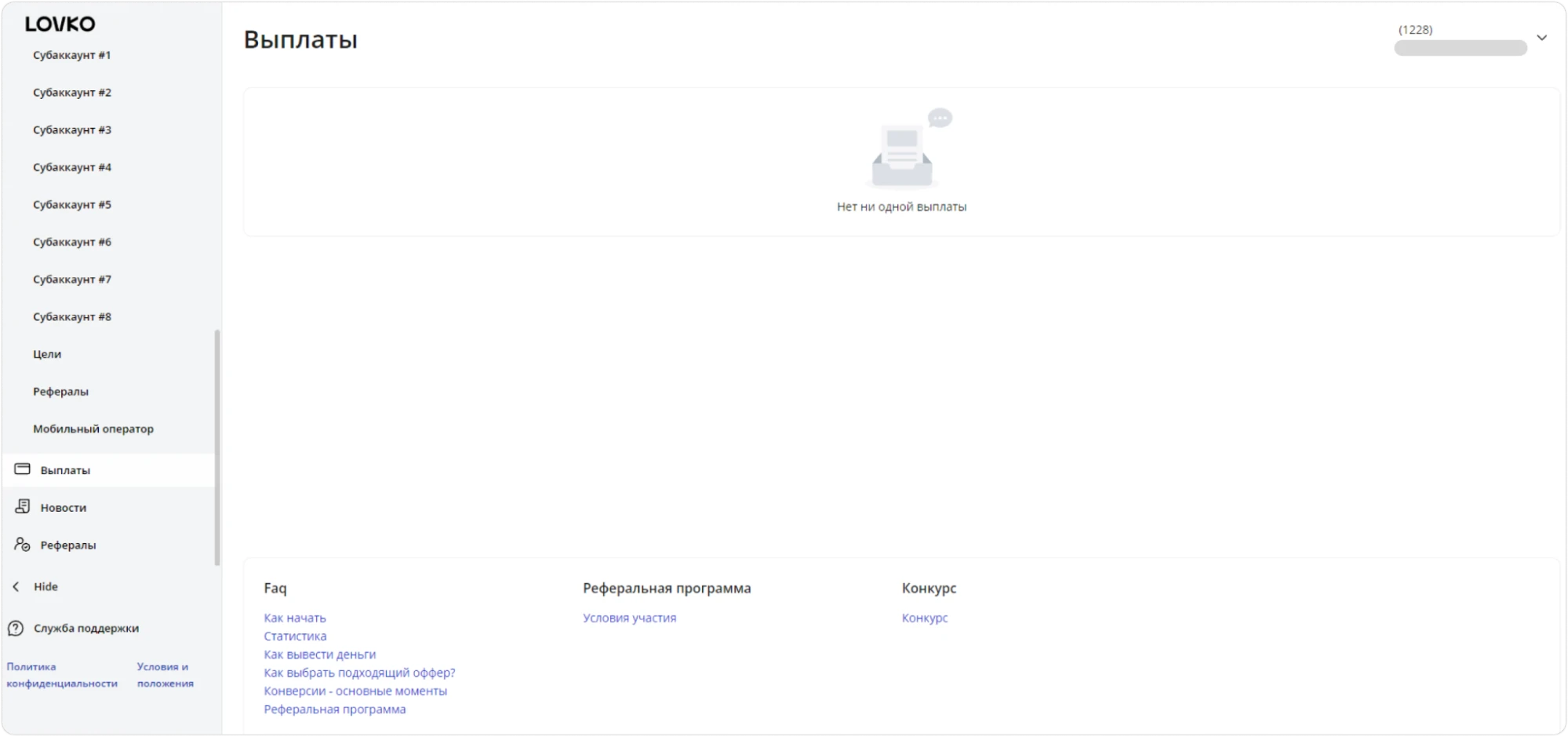Click the blurred account name field
1568x737 pixels.
pos(1461,49)
